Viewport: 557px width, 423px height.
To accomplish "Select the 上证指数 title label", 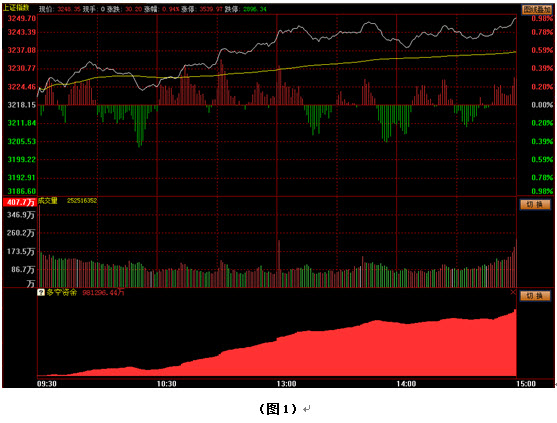I will pyautogui.click(x=17, y=8).
